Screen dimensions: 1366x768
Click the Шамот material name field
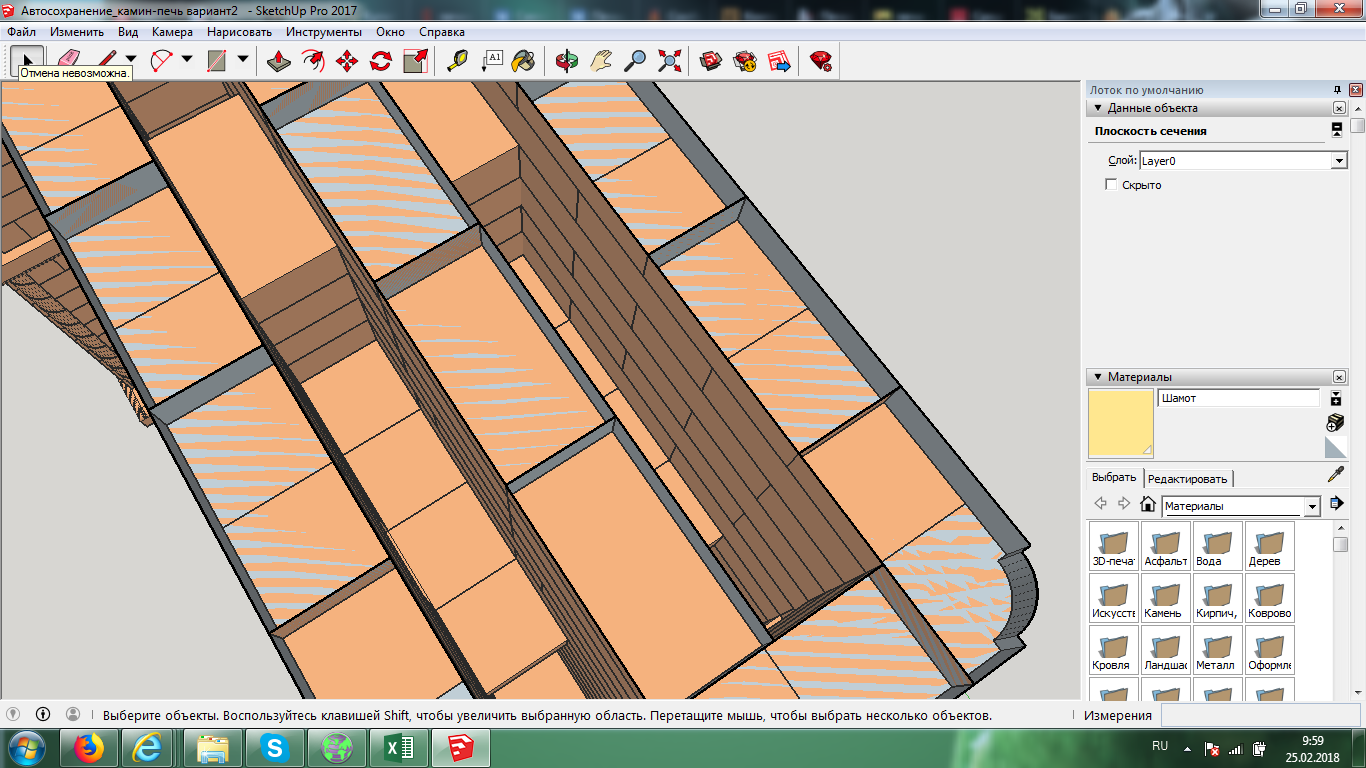[x=1238, y=398]
